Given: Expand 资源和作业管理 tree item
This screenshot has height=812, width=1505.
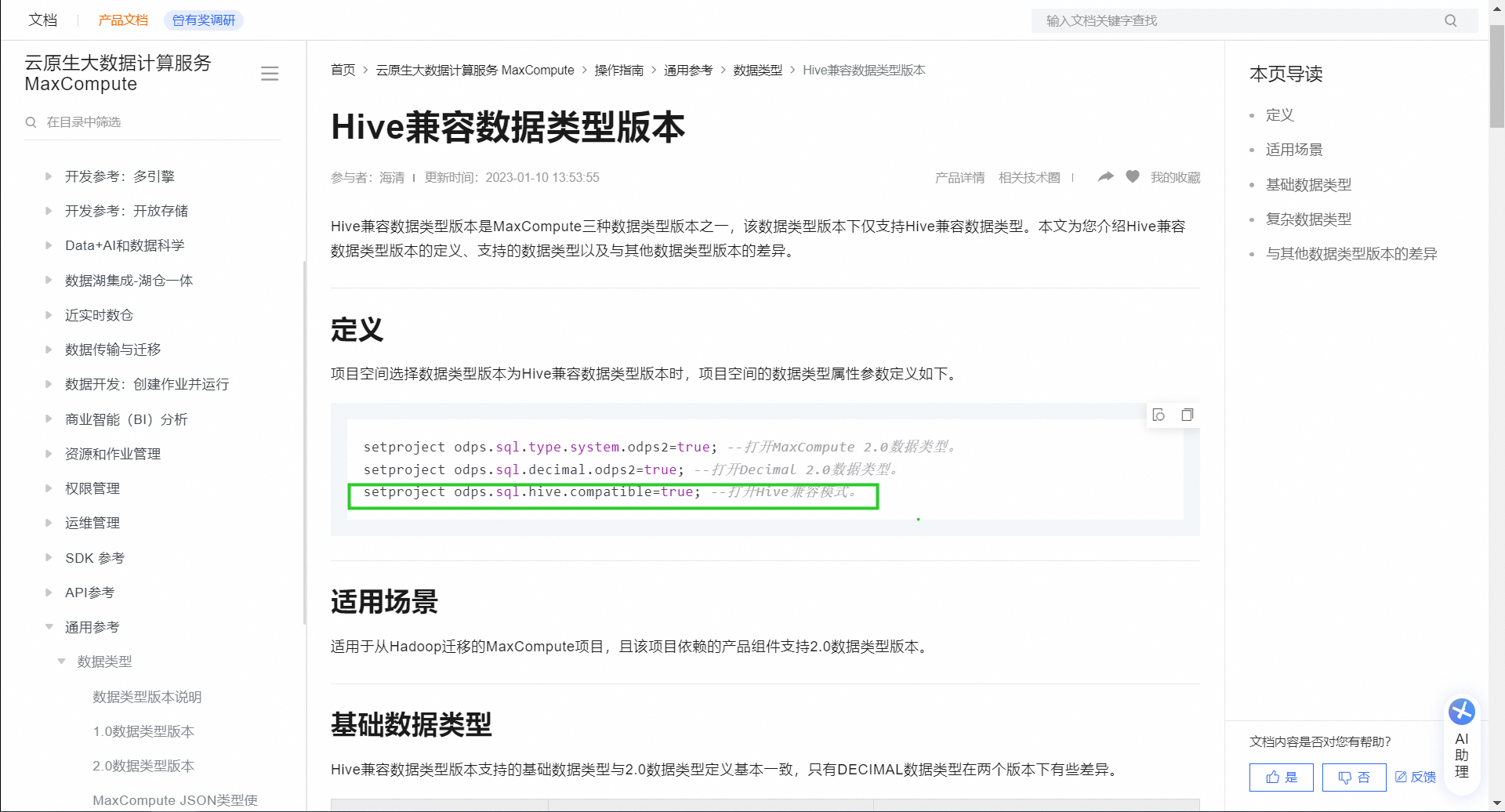Looking at the screenshot, I should click(x=49, y=453).
